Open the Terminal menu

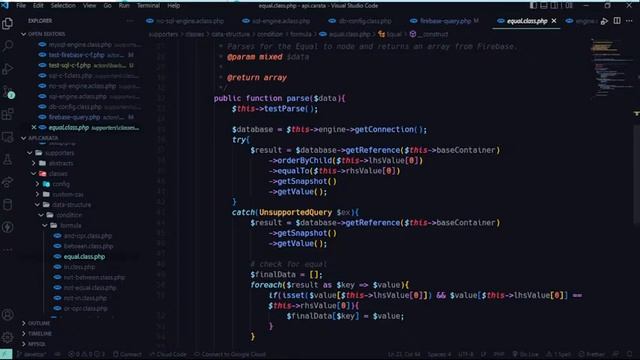click(x=148, y=6)
